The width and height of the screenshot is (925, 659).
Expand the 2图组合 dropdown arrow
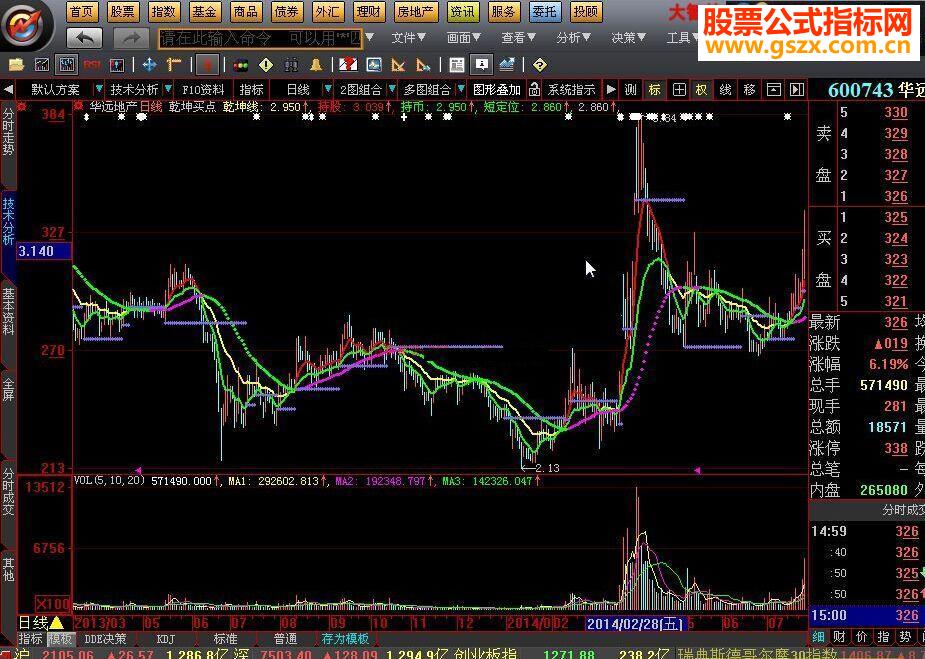(392, 89)
